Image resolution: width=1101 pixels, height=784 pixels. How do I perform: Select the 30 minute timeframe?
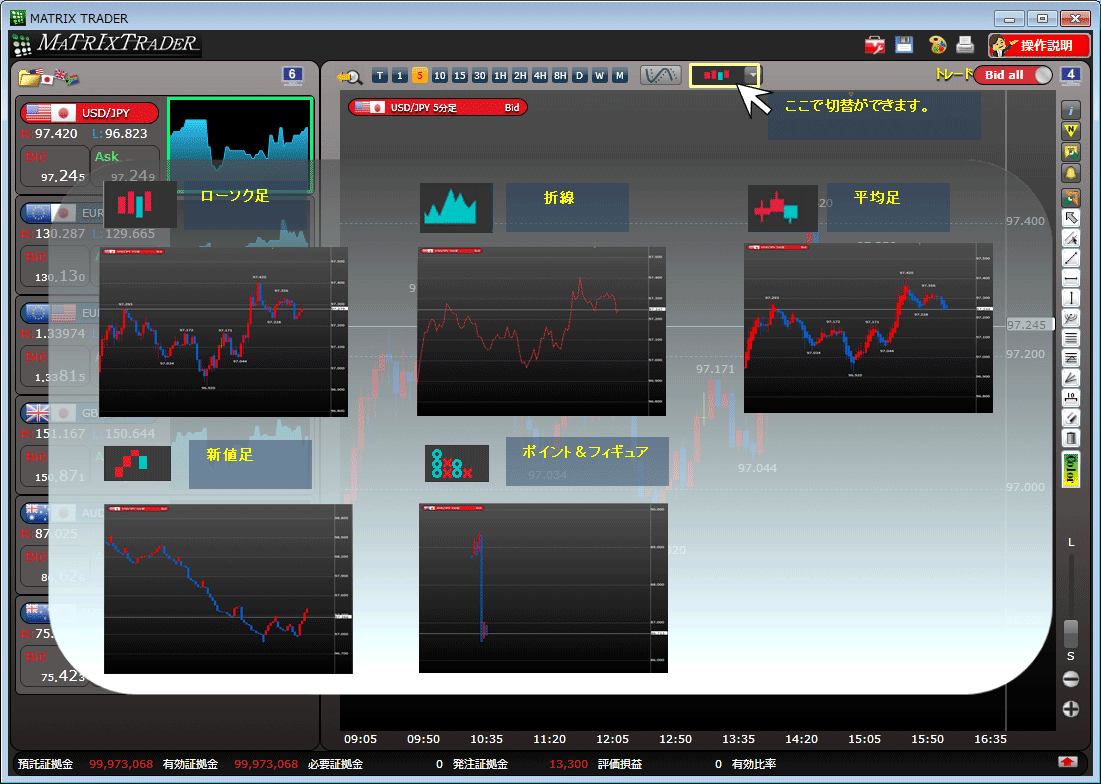click(480, 76)
